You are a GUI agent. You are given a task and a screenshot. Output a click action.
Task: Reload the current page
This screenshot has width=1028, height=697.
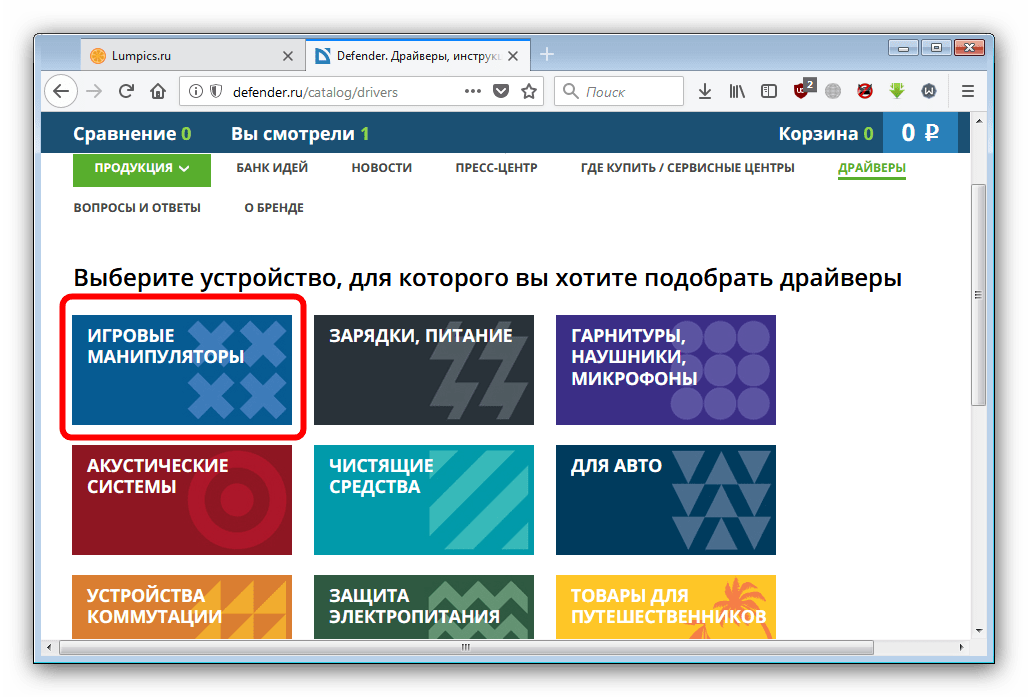[126, 91]
